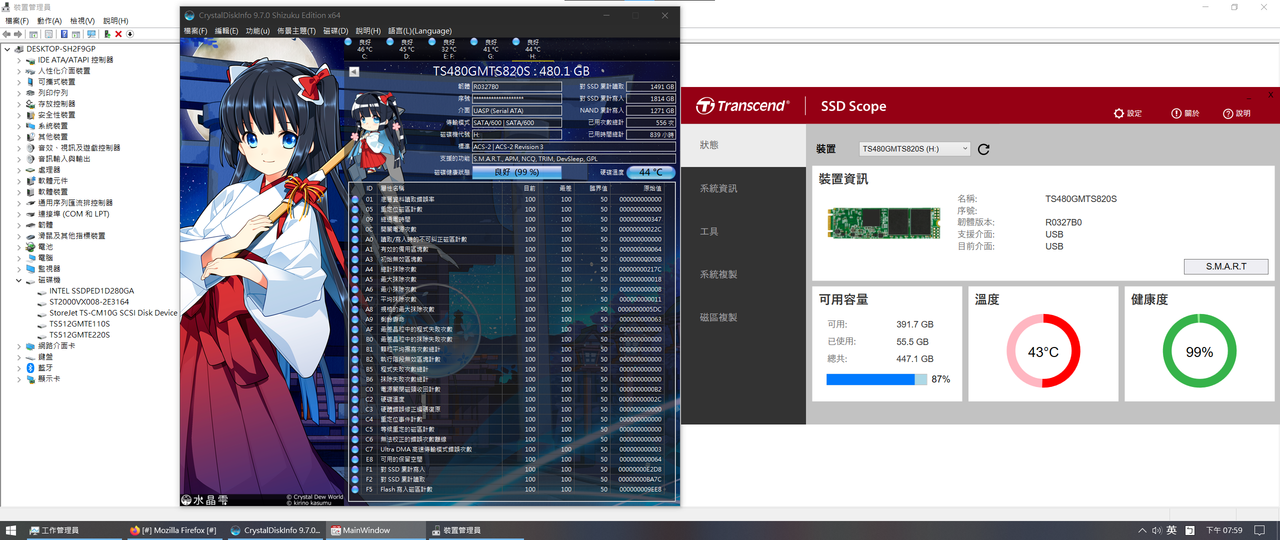Select INTEL SSDPED1D280GA in device tree
1280x540 pixels.
(x=91, y=291)
